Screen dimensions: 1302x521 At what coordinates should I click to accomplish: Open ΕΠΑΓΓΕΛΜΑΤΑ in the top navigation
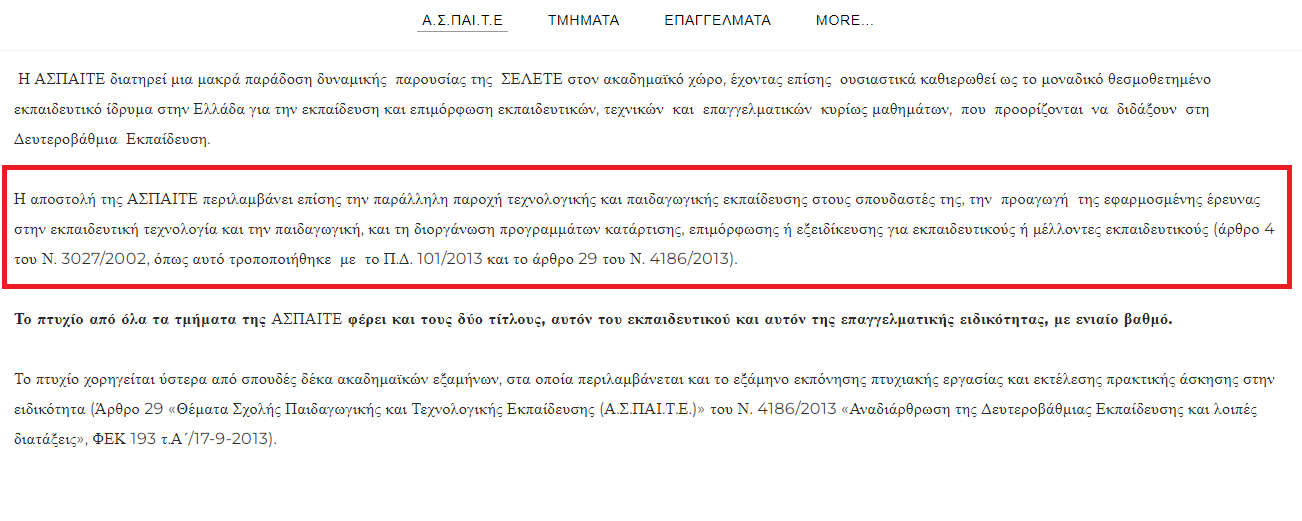[x=717, y=20]
